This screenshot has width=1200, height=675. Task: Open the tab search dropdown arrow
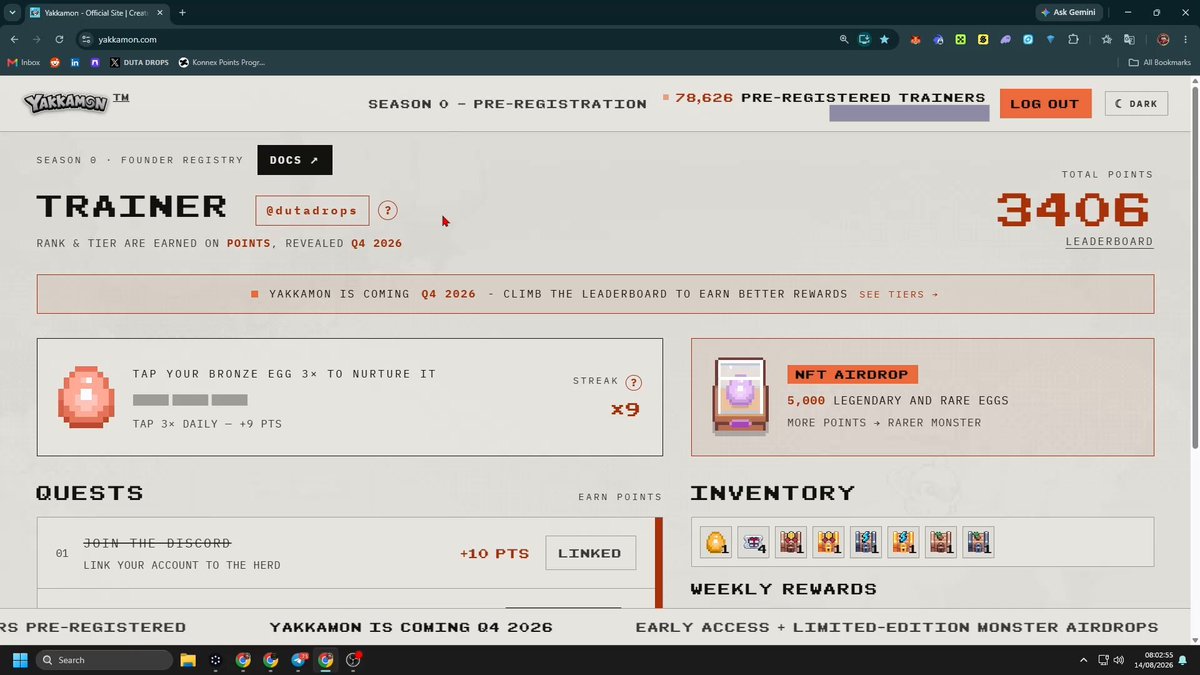[11, 12]
